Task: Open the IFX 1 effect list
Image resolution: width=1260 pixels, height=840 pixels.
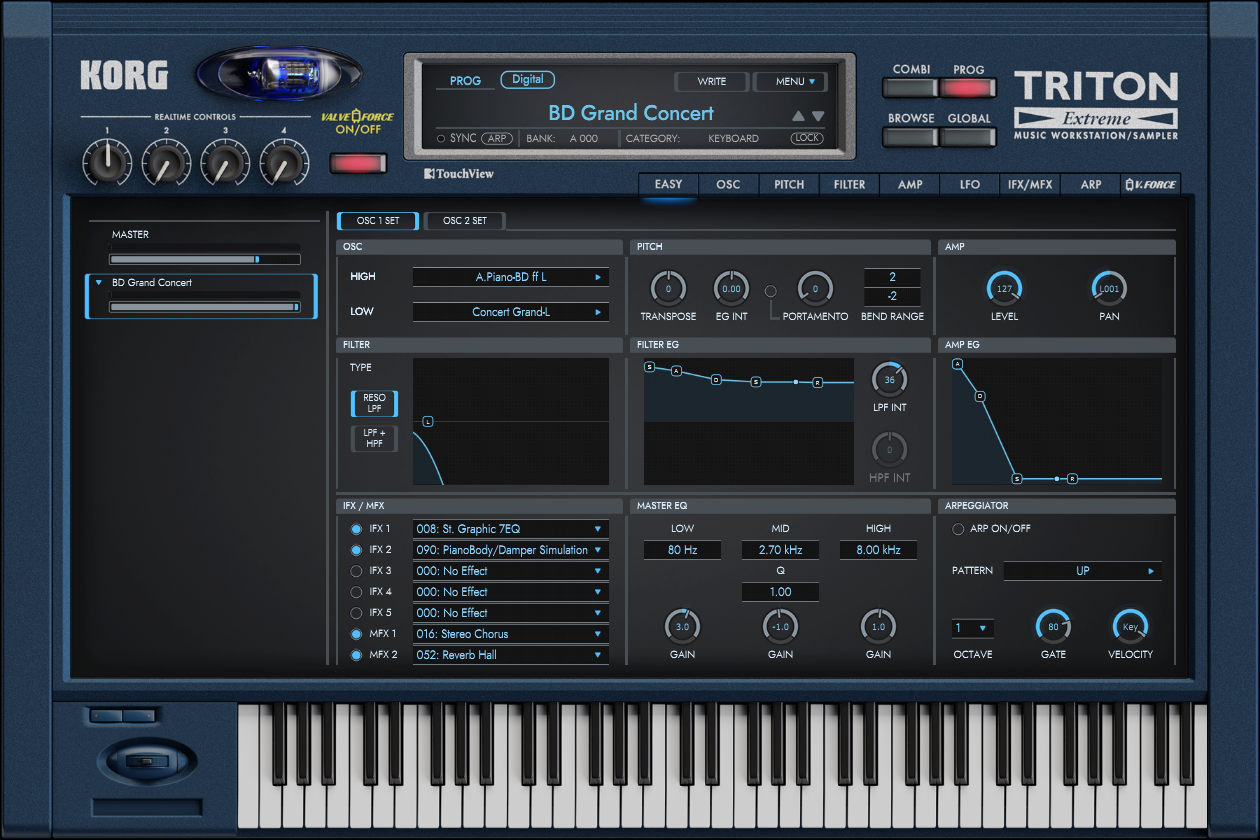Action: point(511,528)
